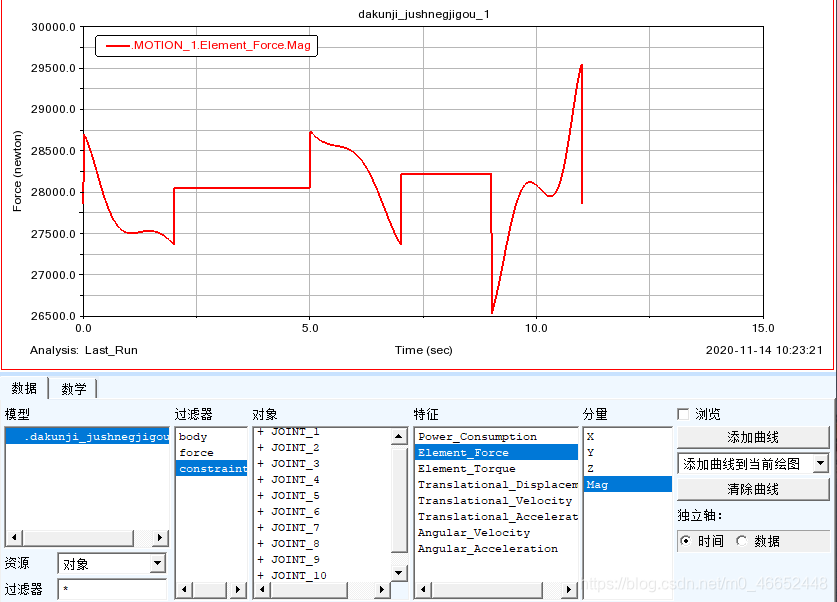This screenshot has height=602, width=837.
Task: Switch to the 数据 tab
Action: click(x=24, y=388)
